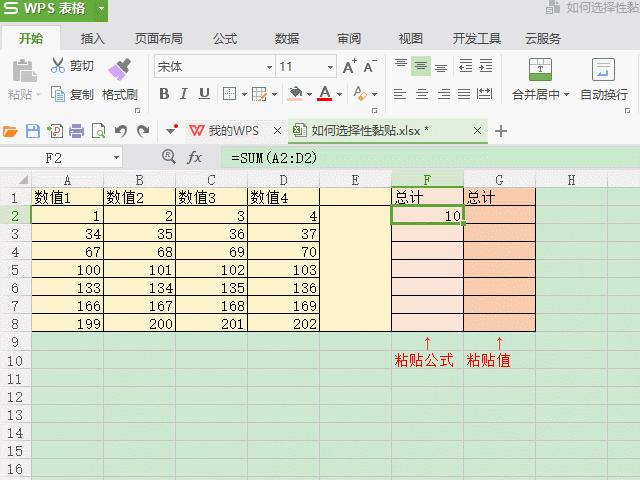Open the quick access customize arrow
Image resolution: width=640 pixels, height=480 pixels.
[172, 130]
